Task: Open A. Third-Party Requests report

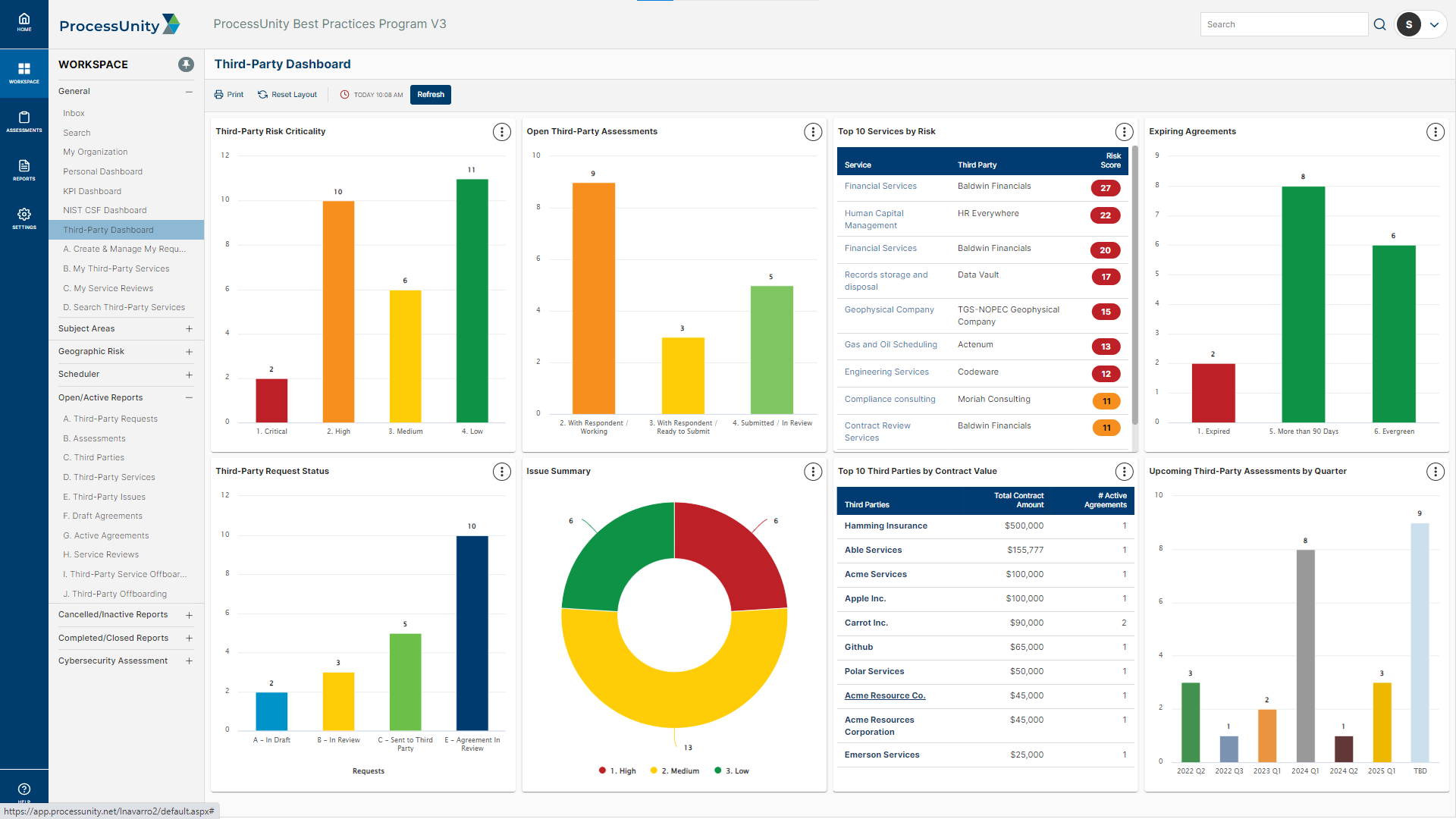Action: pos(110,419)
